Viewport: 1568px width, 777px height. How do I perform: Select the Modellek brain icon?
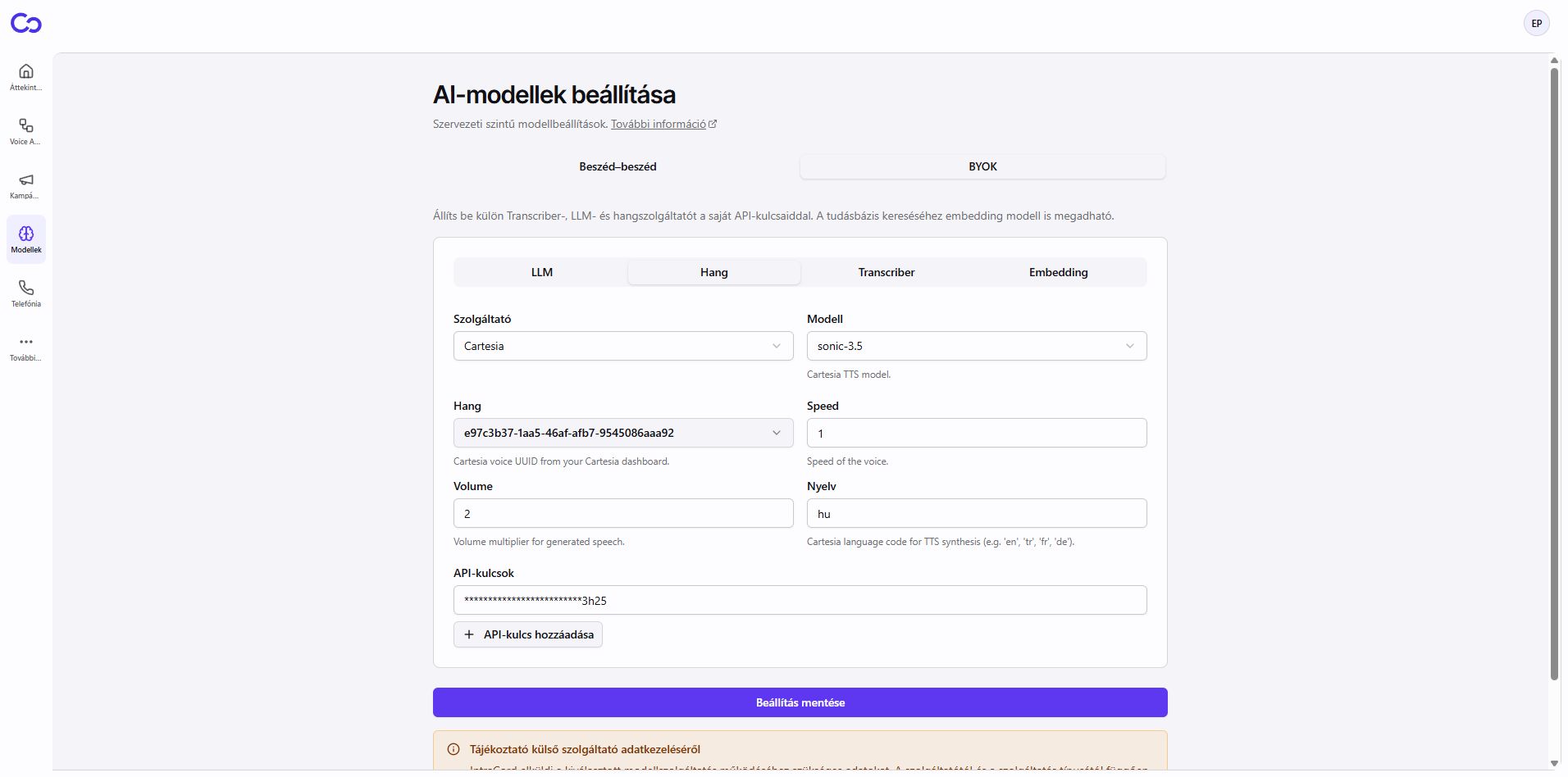click(x=26, y=234)
